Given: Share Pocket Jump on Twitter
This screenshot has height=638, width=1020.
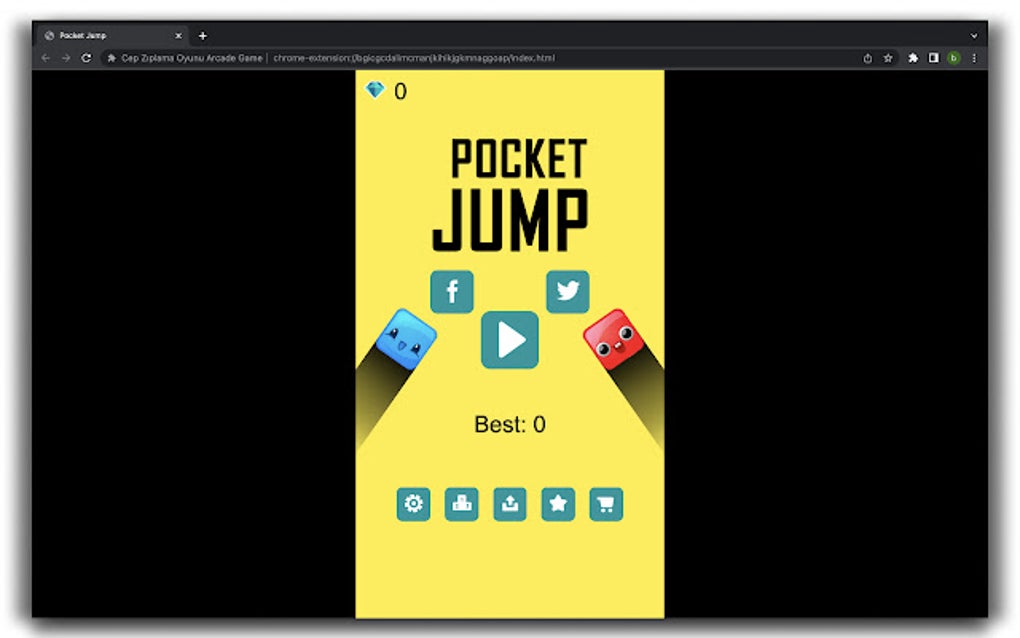Looking at the screenshot, I should [x=568, y=292].
